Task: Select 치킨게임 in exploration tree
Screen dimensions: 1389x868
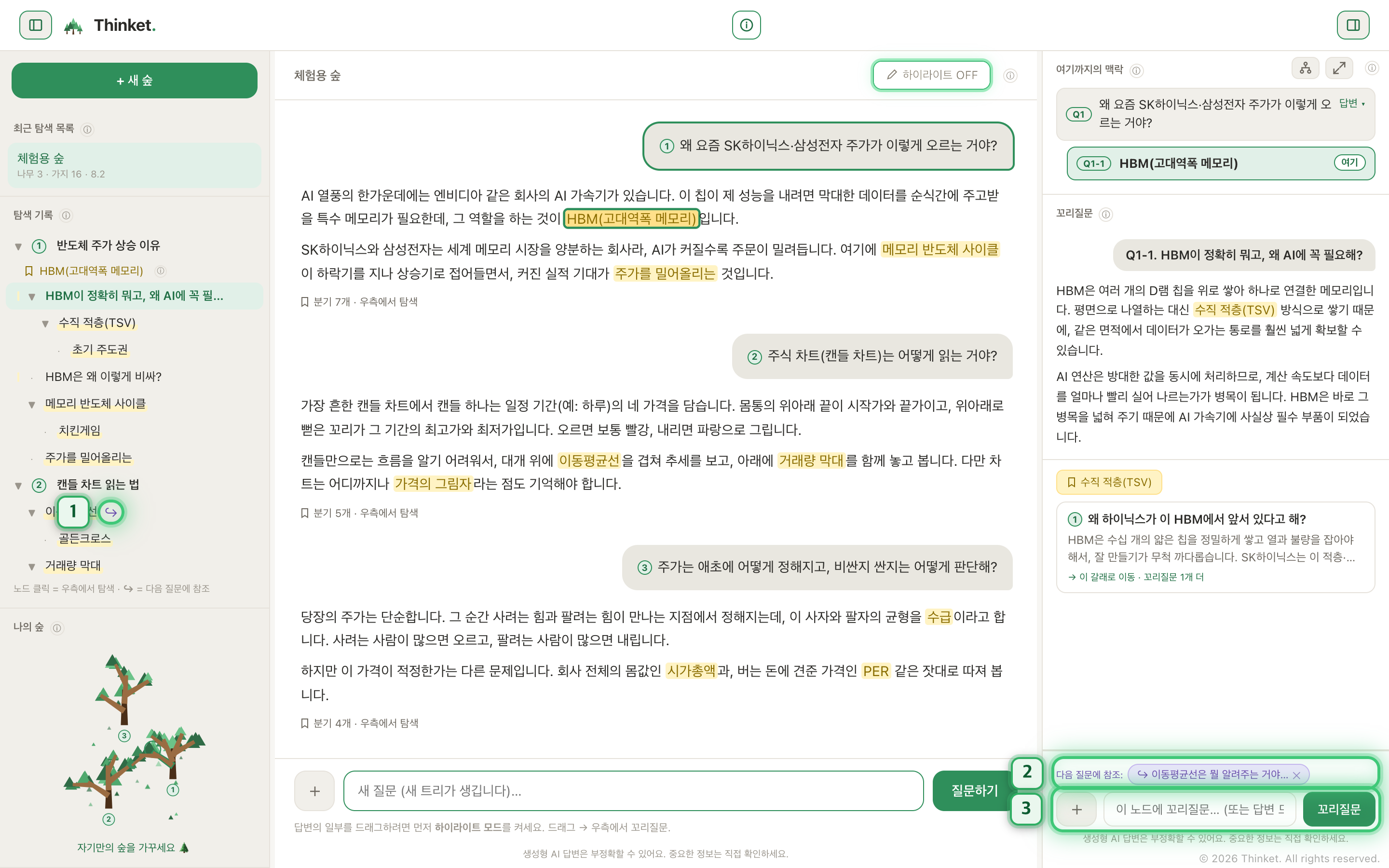Action: coord(80,431)
